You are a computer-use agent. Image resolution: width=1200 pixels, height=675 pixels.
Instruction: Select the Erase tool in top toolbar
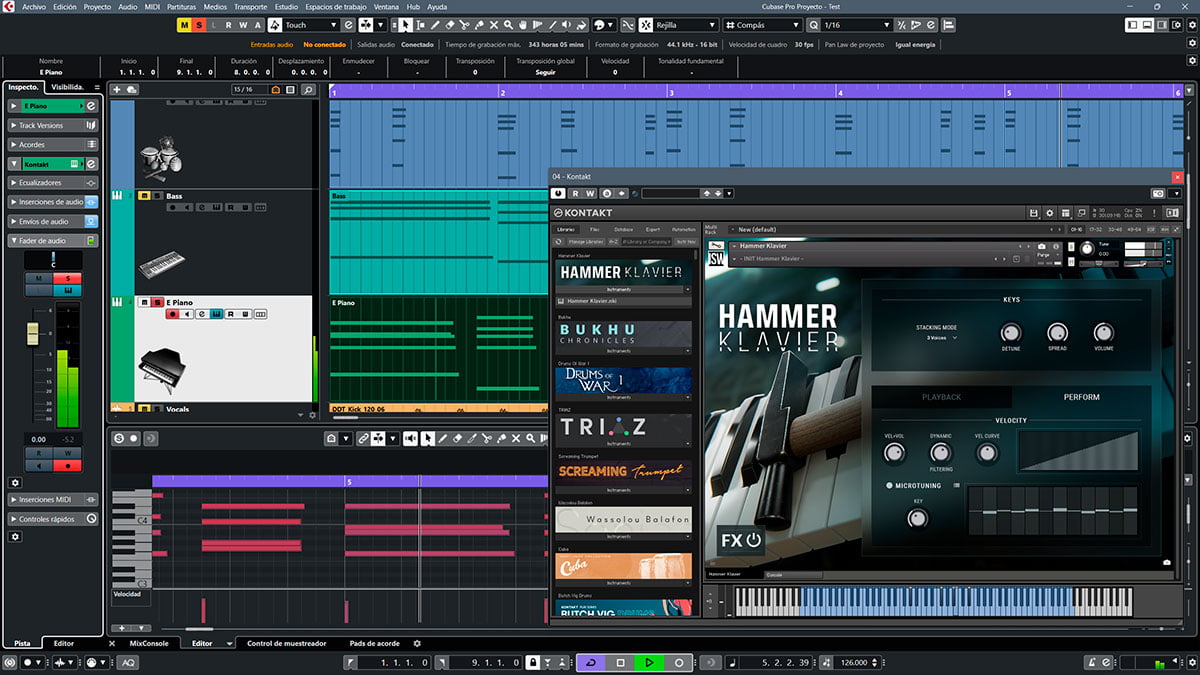(450, 25)
